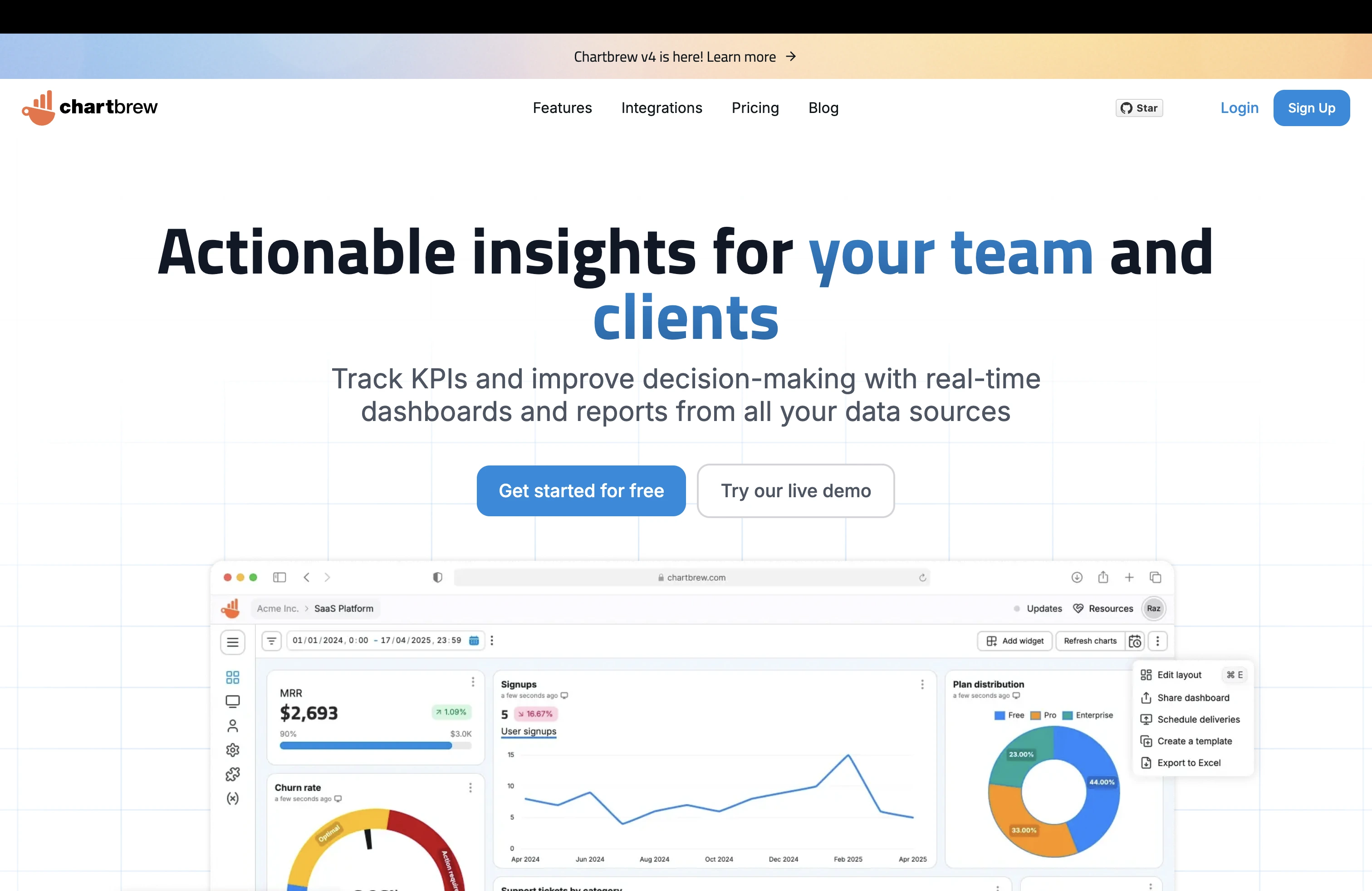Toggle the Free legend item
Image resolution: width=1372 pixels, height=891 pixels.
(1009, 715)
